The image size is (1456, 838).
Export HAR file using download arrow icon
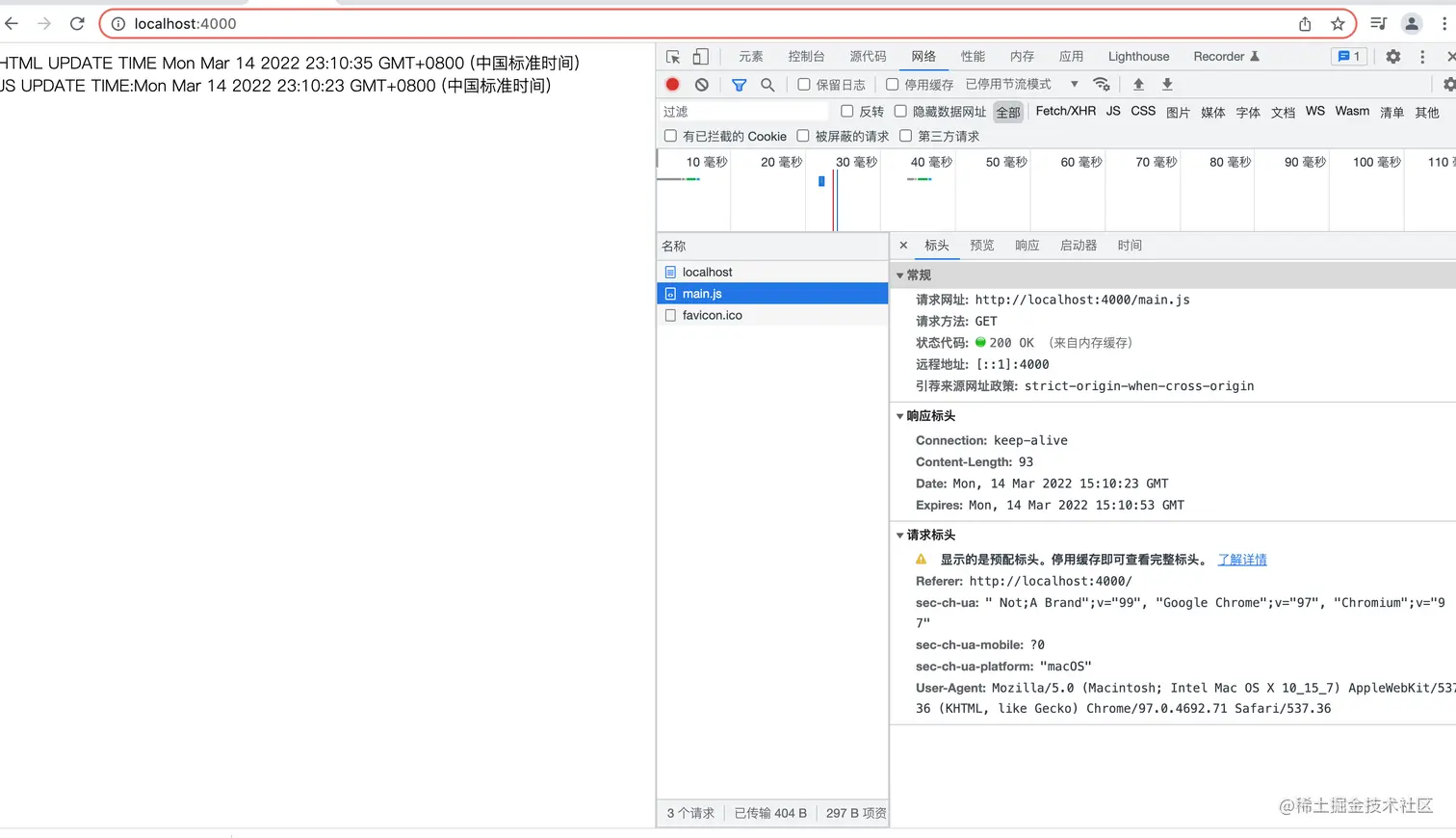(1166, 85)
